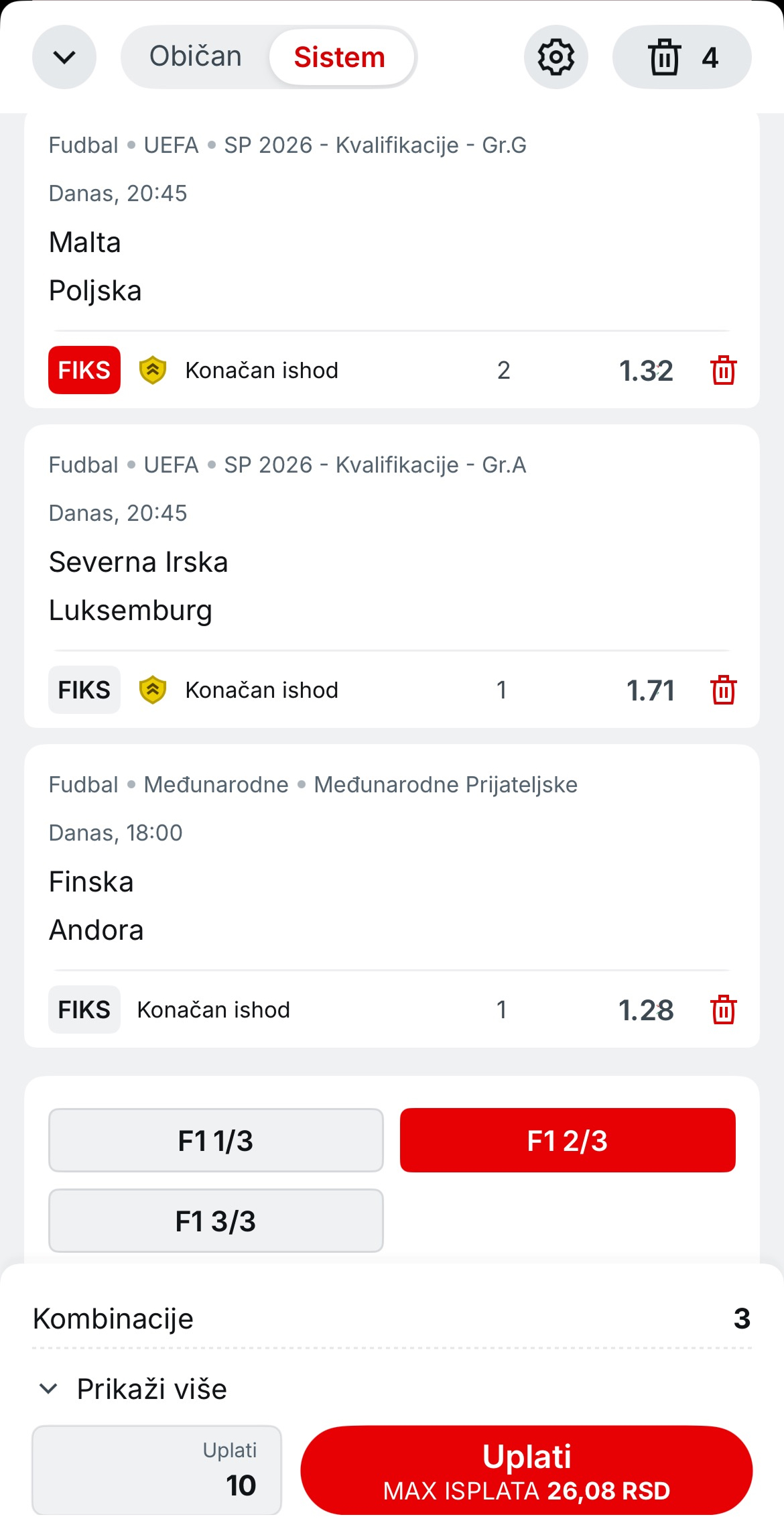
Task: Click shield icon on Severna Irska match
Action: (153, 690)
